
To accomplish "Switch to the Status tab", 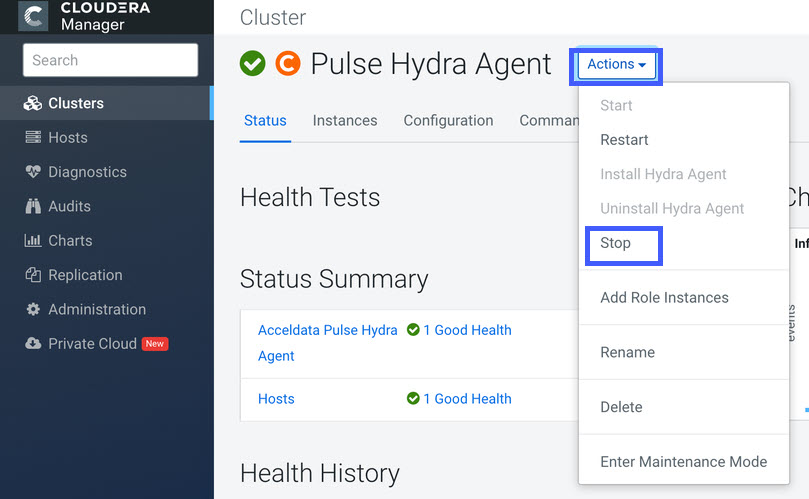I will [265, 120].
